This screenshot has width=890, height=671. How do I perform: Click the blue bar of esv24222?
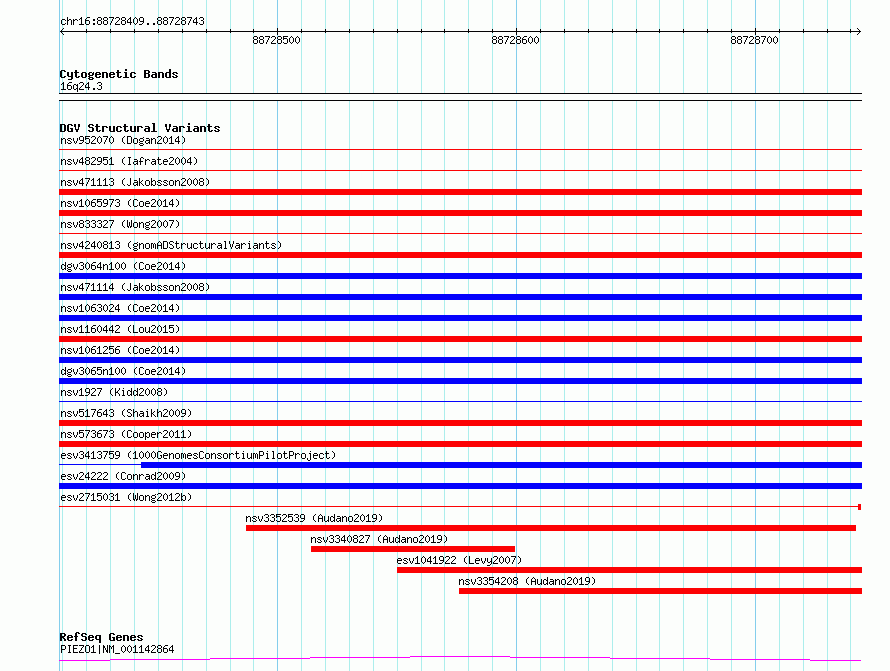click(x=460, y=486)
